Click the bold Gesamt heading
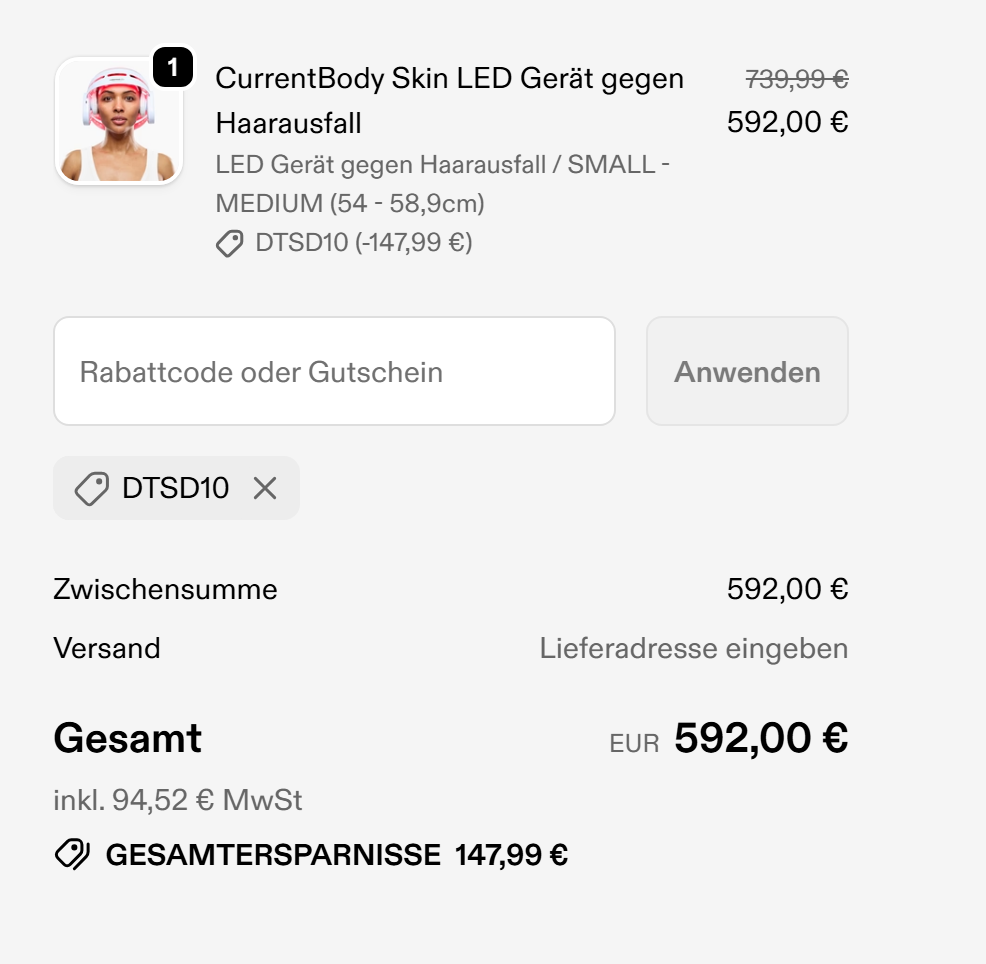 click(x=127, y=739)
